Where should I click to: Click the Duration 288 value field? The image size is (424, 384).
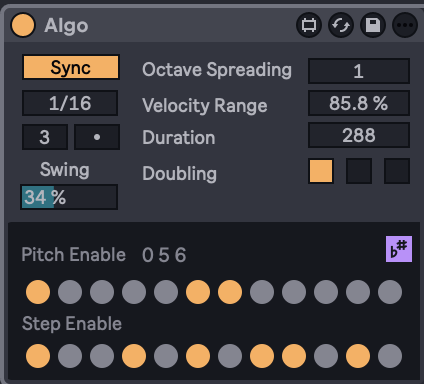coord(359,135)
